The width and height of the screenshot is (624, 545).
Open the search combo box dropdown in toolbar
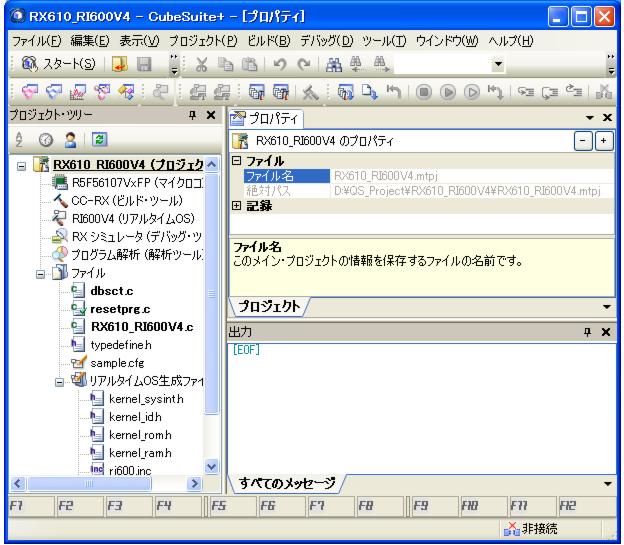499,65
